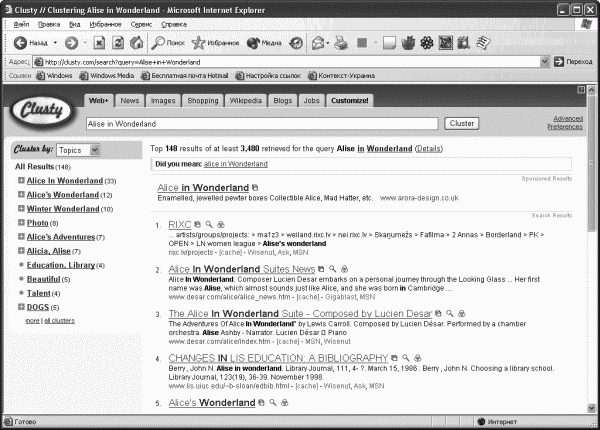Open the History toolbar icon
This screenshot has width=600, height=430.
[296, 43]
